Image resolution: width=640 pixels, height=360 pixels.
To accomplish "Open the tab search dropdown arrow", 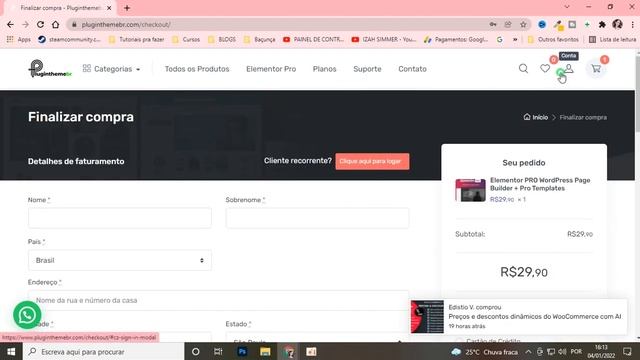I will click(x=567, y=7).
